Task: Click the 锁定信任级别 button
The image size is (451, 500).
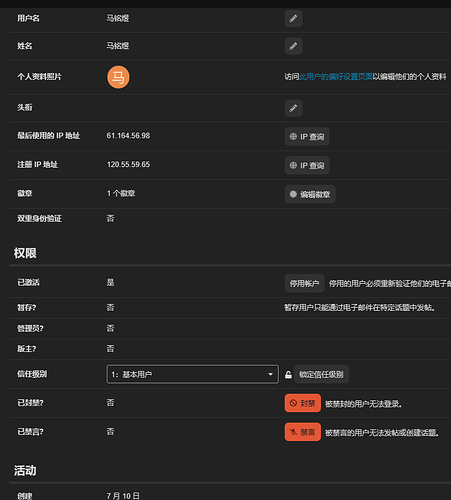Action: (x=321, y=374)
